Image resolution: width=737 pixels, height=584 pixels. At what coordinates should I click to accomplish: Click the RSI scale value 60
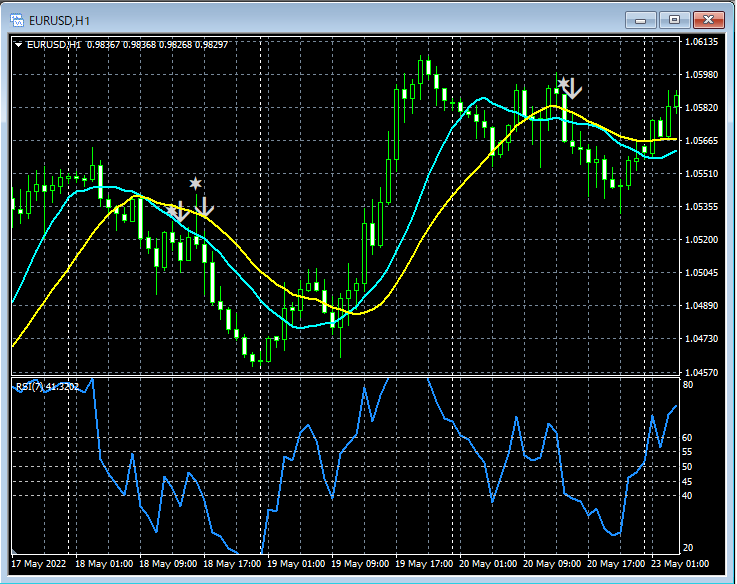pos(688,438)
